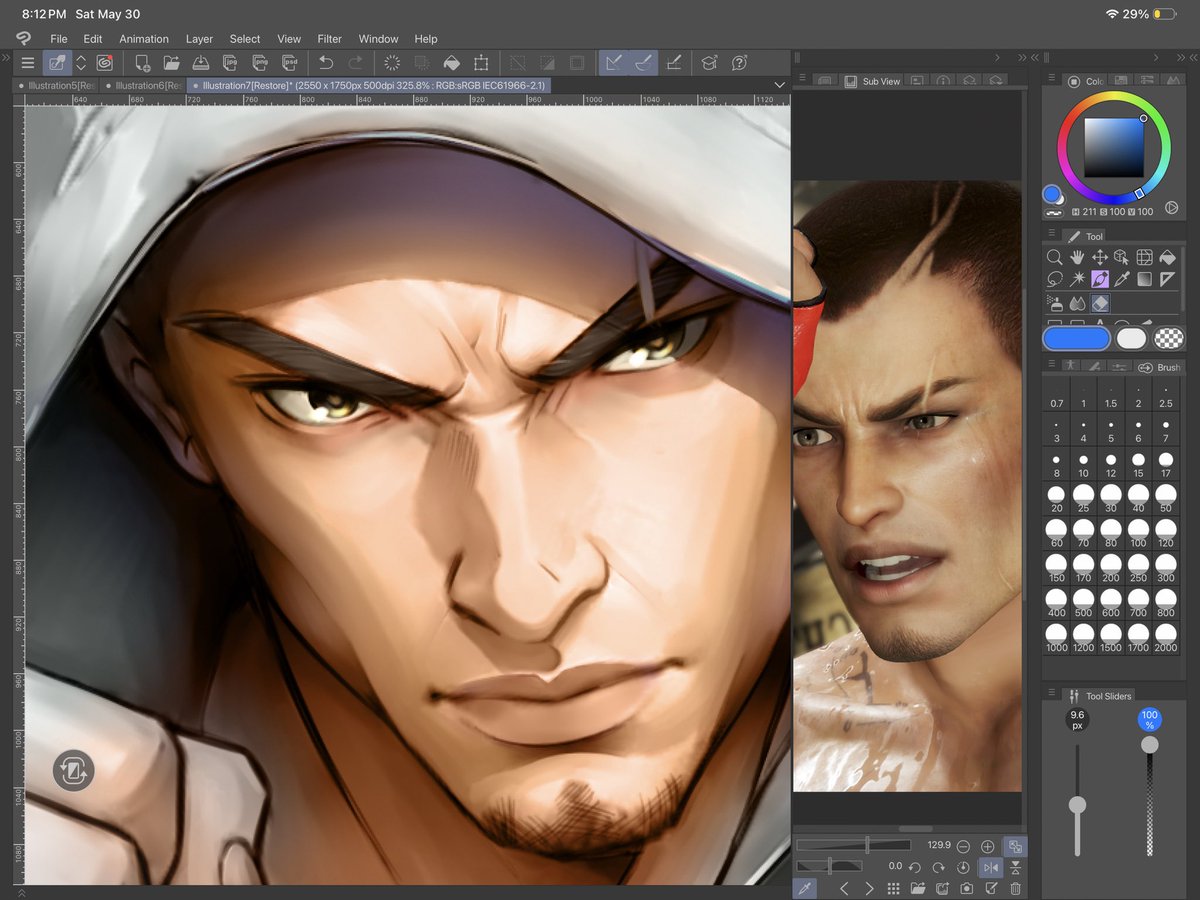Rotate the canvas using the round floating button
This screenshot has width=1200, height=900.
click(74, 770)
